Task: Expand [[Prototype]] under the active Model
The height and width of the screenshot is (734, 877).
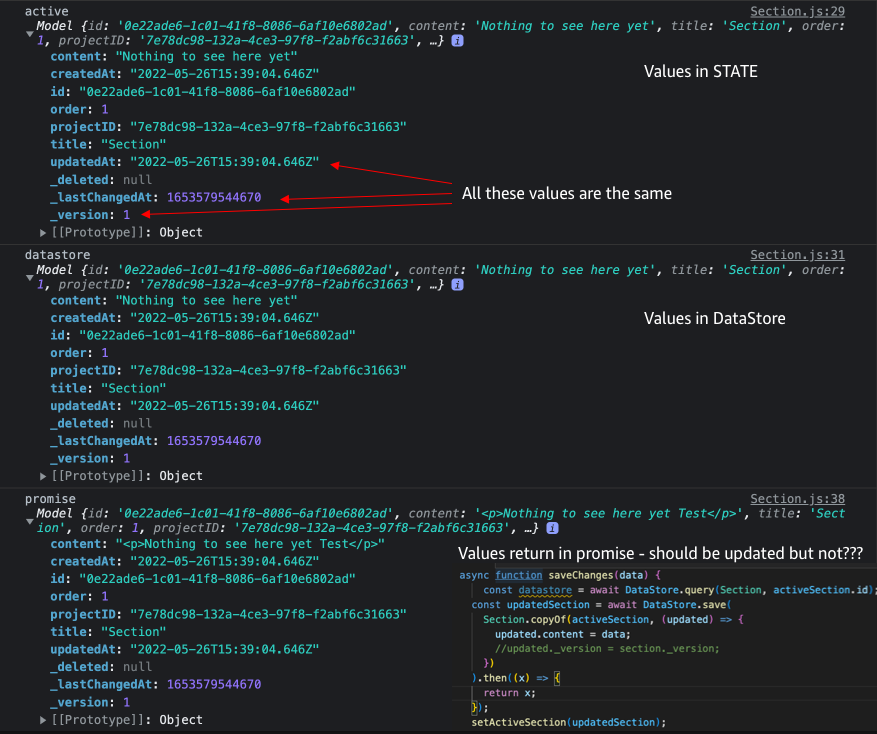Action: (43, 232)
